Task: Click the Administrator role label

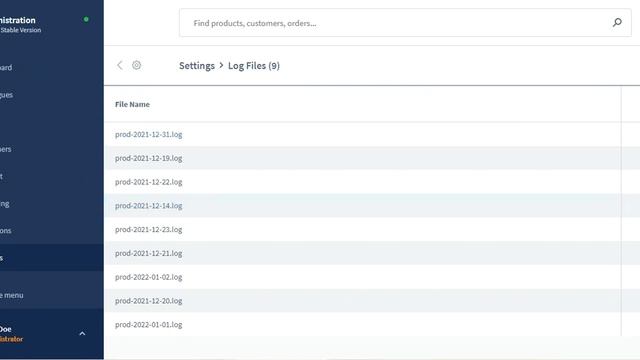Action: point(11,339)
